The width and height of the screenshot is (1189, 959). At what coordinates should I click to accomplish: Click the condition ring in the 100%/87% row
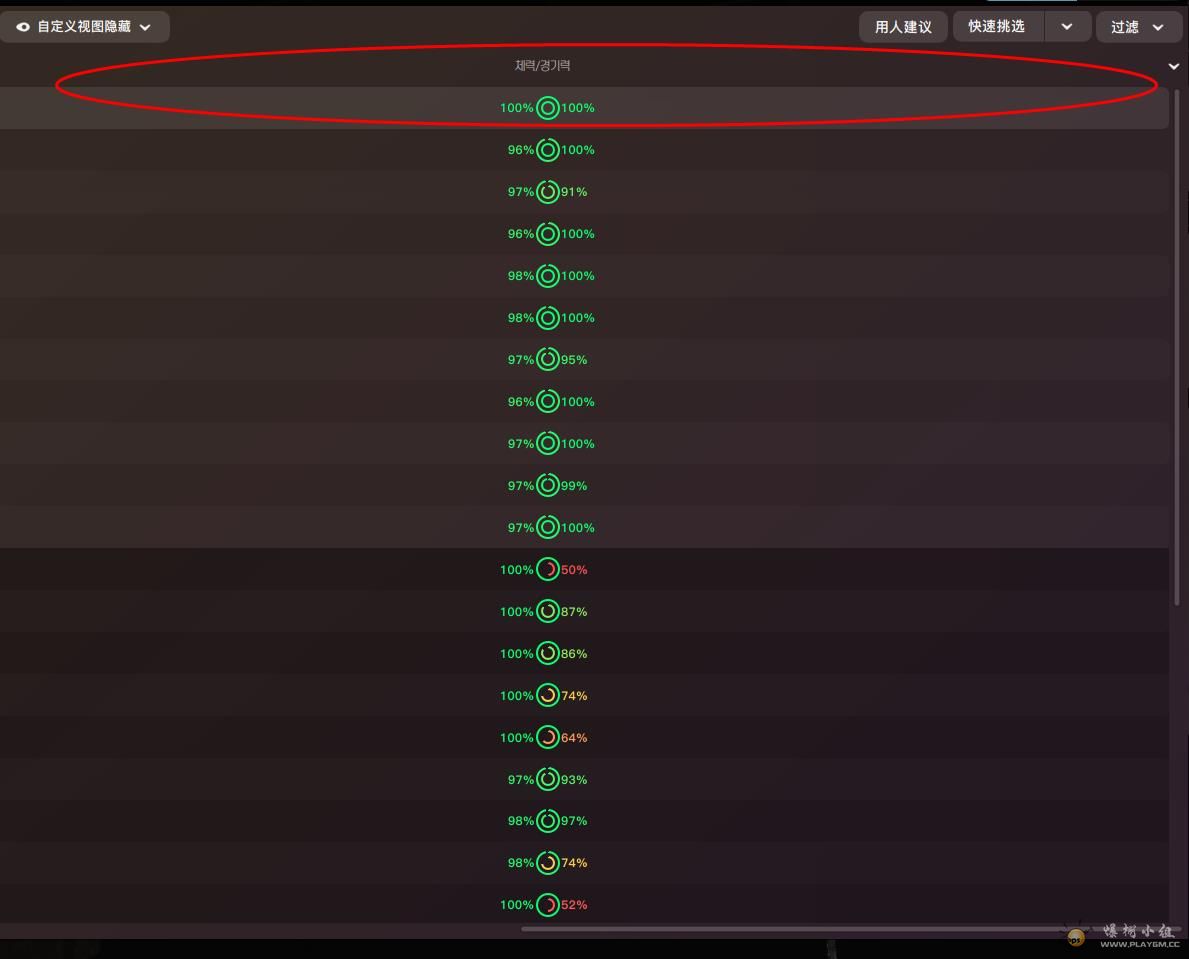click(x=548, y=612)
